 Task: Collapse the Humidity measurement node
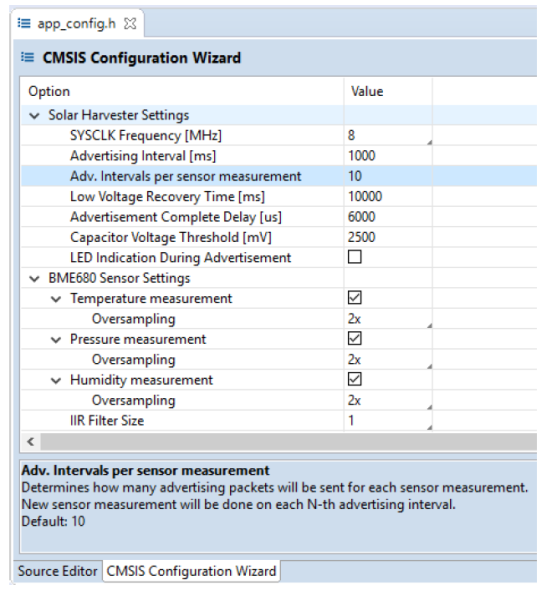click(x=56, y=381)
